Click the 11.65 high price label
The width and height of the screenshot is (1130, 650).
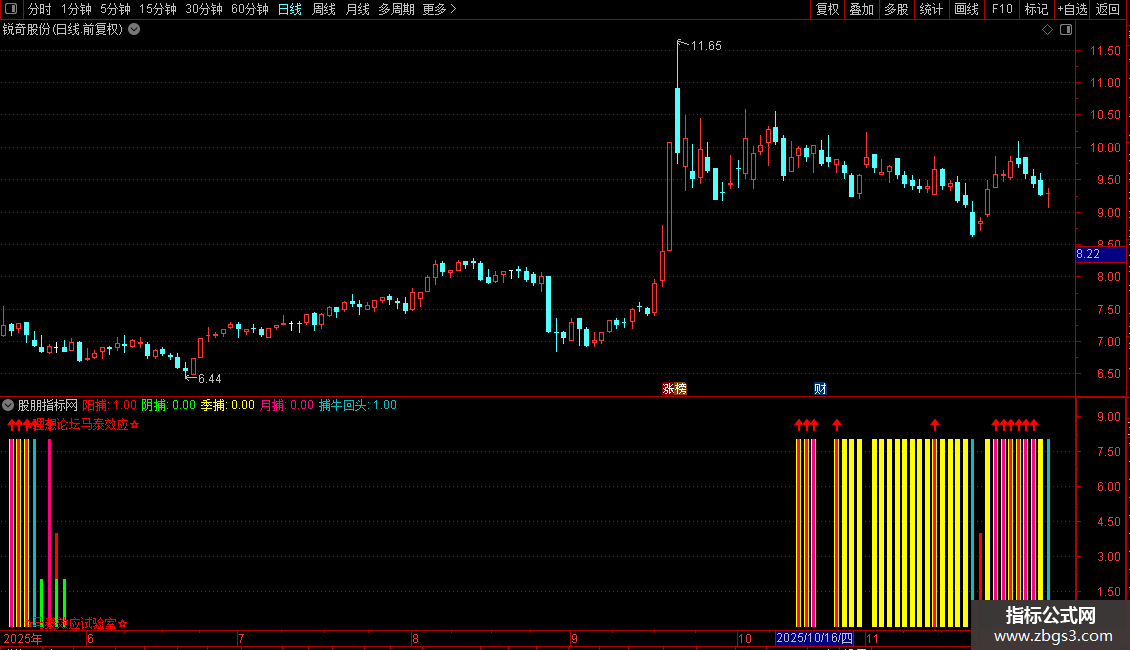(x=706, y=46)
